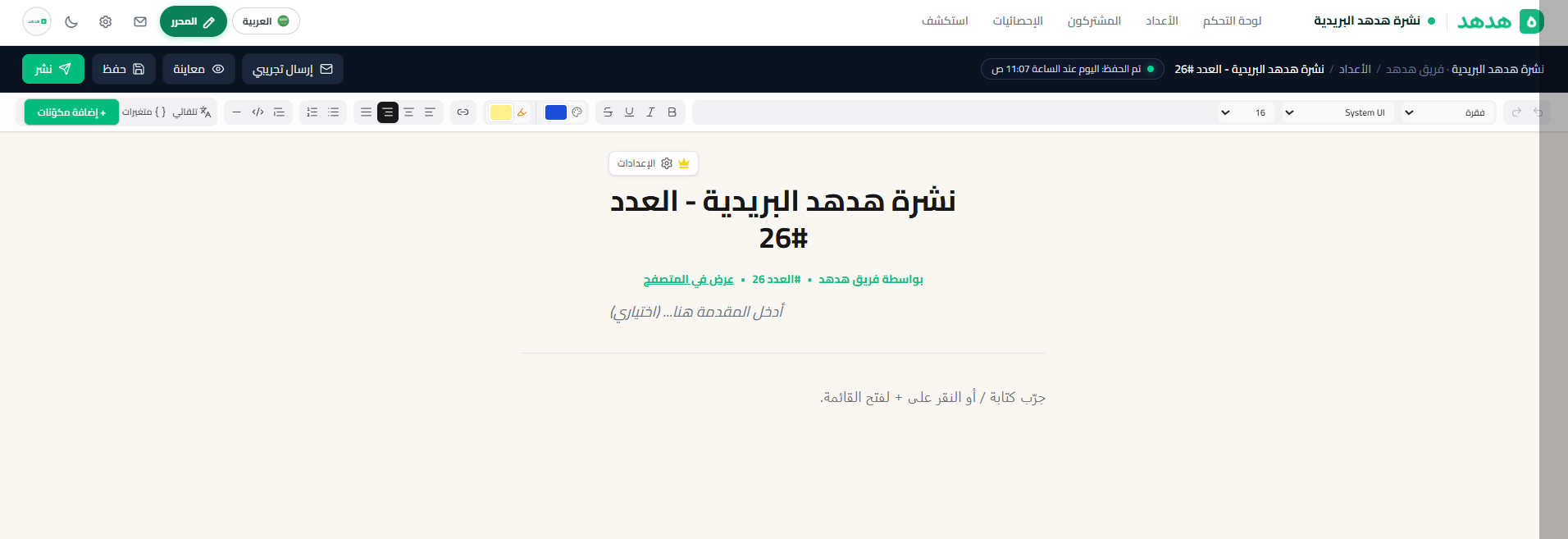Select the active center alignment button
The height and width of the screenshot is (539, 1568).
[x=388, y=112]
